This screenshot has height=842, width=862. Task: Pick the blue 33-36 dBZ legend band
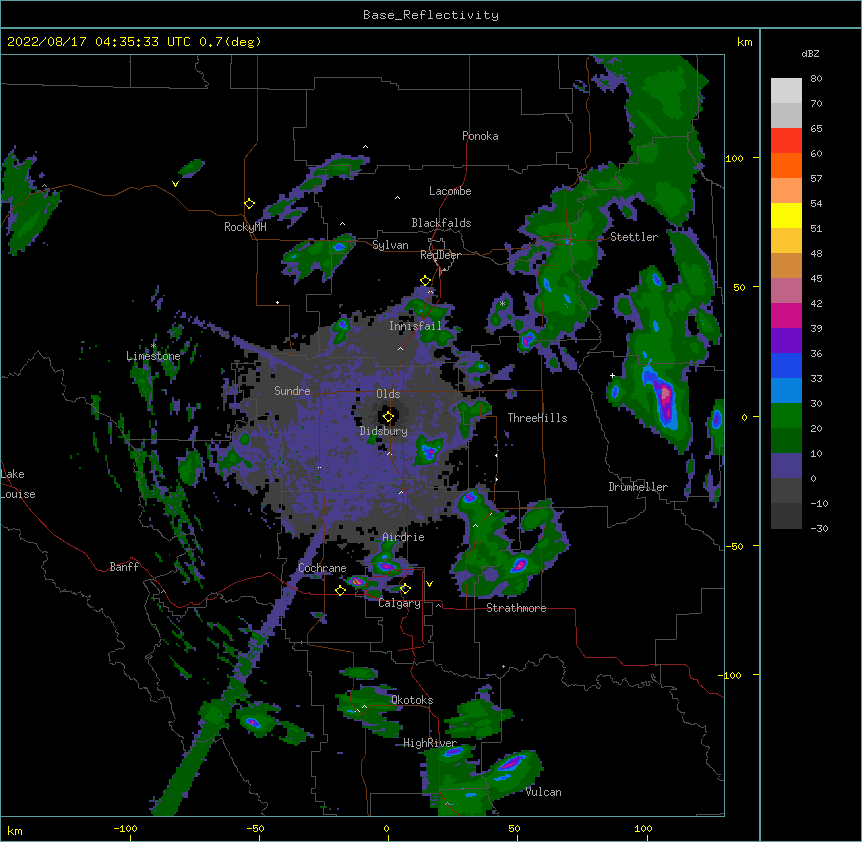(786, 365)
